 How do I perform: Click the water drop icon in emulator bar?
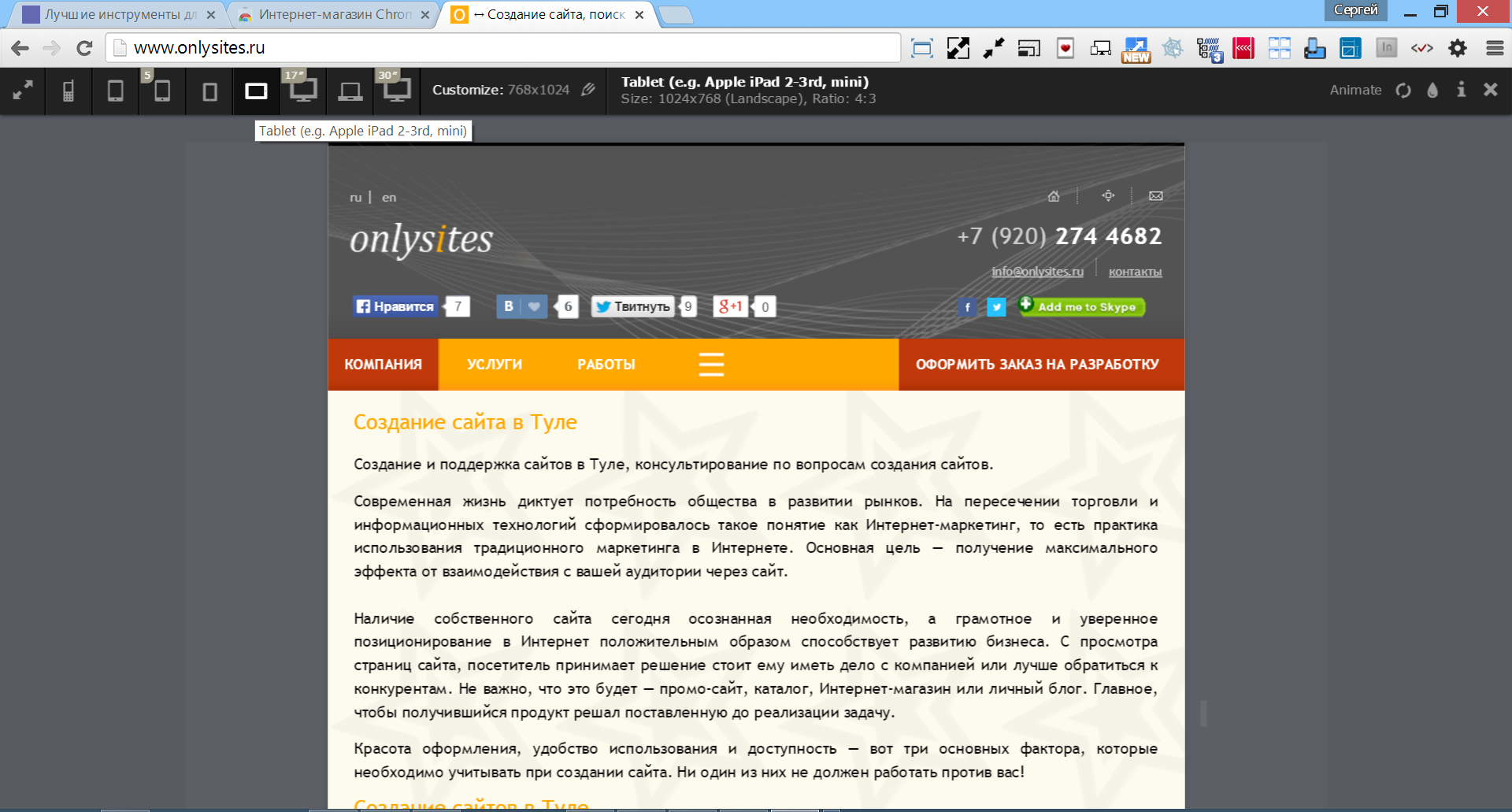[x=1432, y=90]
